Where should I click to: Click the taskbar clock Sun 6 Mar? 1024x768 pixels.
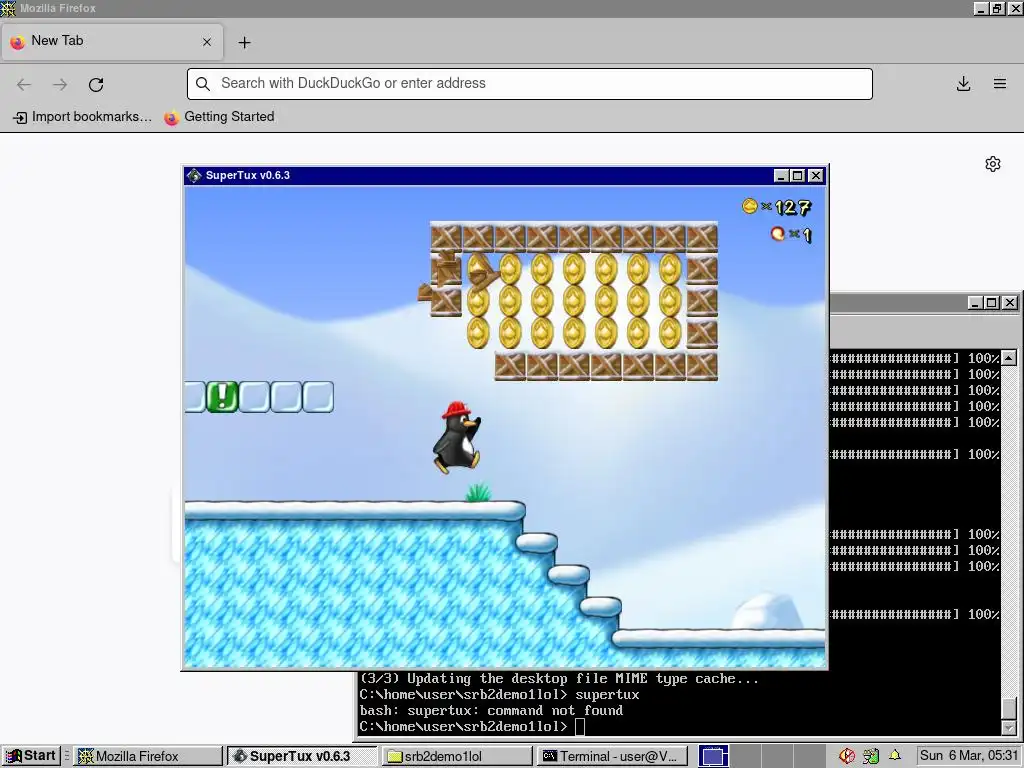pos(969,756)
